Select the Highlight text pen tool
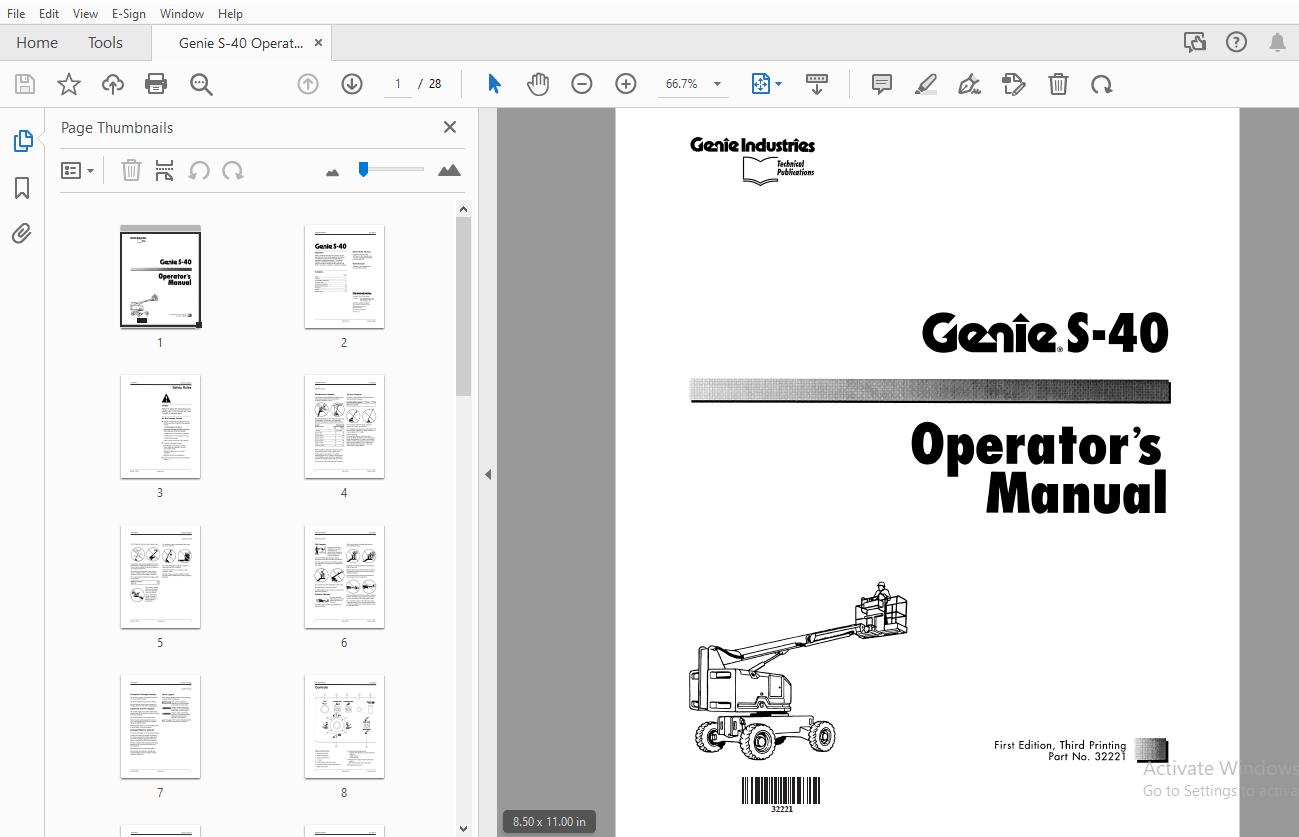Image resolution: width=1299 pixels, height=837 pixels. click(x=926, y=84)
